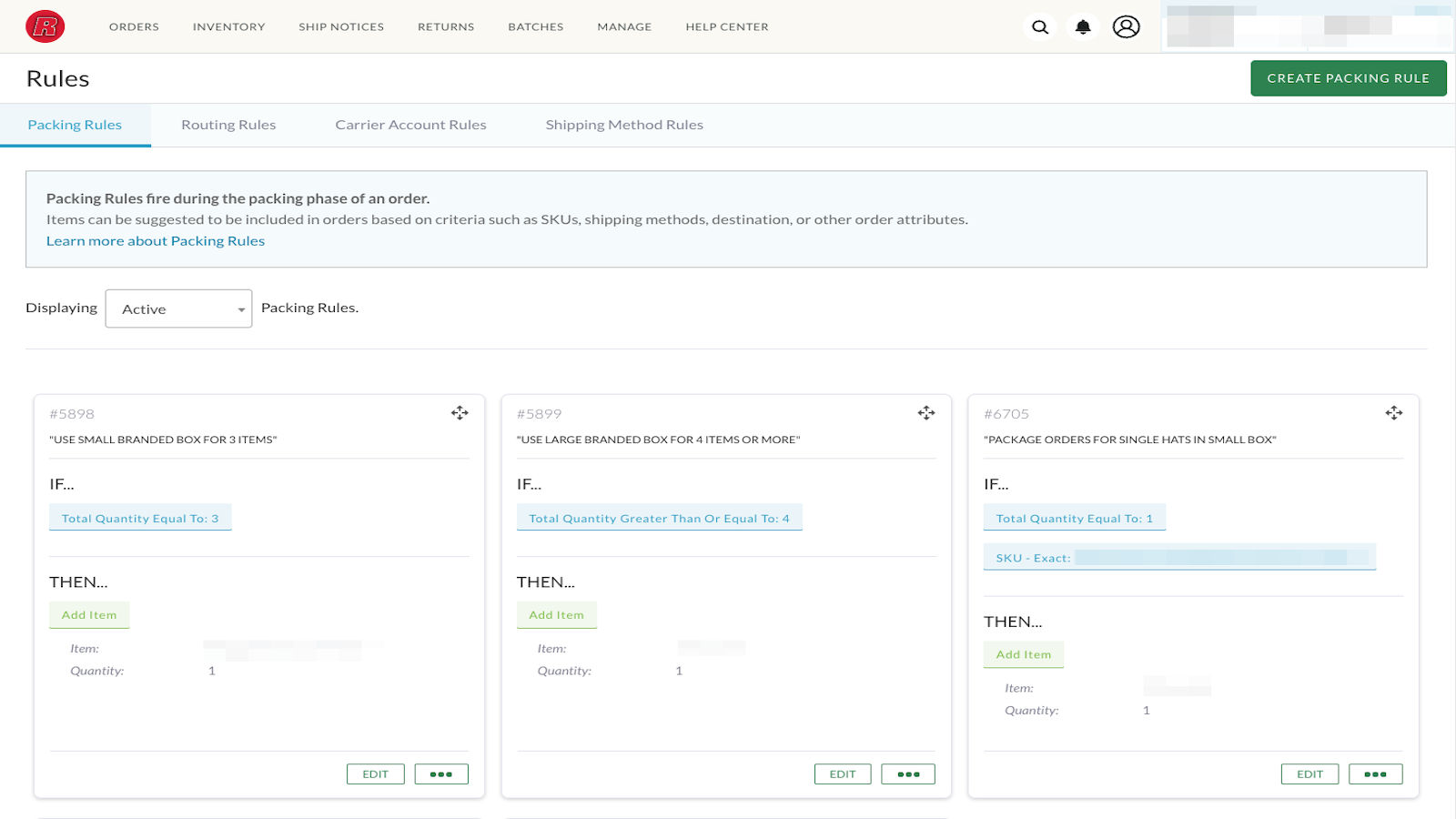Switch to the Routing Rules tab
This screenshot has width=1456, height=819.
(227, 125)
